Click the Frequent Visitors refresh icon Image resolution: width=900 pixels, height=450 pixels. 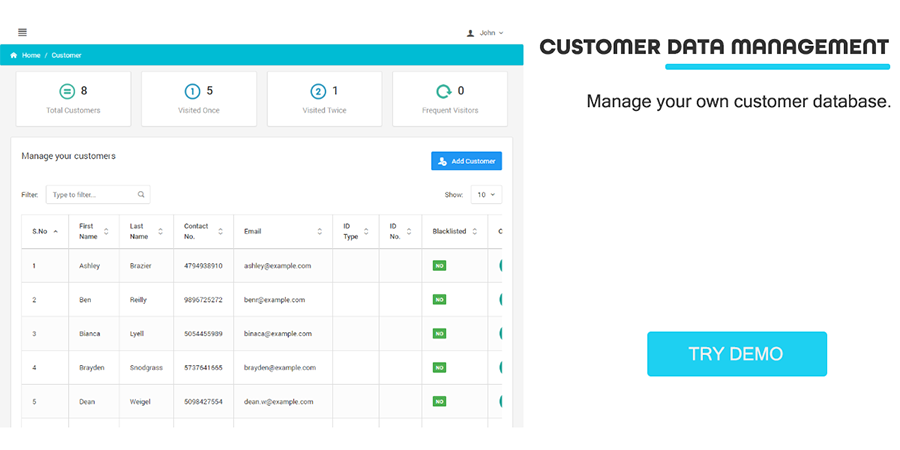[x=443, y=91]
